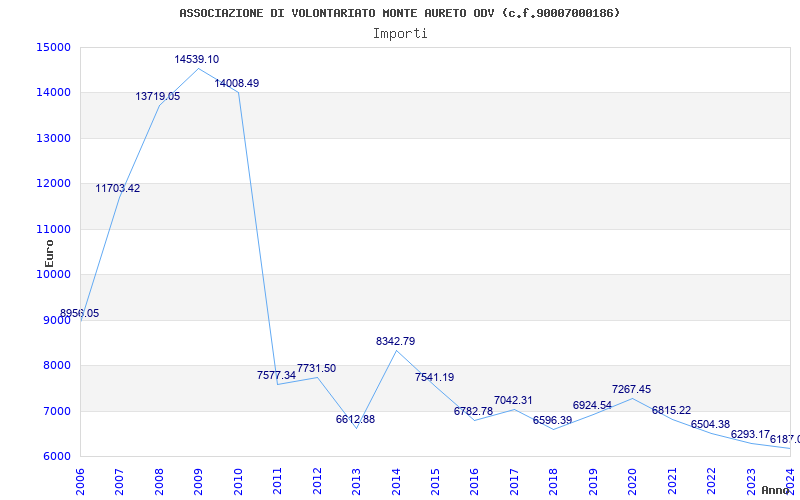Click the 'Importi' subtitle
Viewport: 800px width, 500px height.
click(400, 34)
